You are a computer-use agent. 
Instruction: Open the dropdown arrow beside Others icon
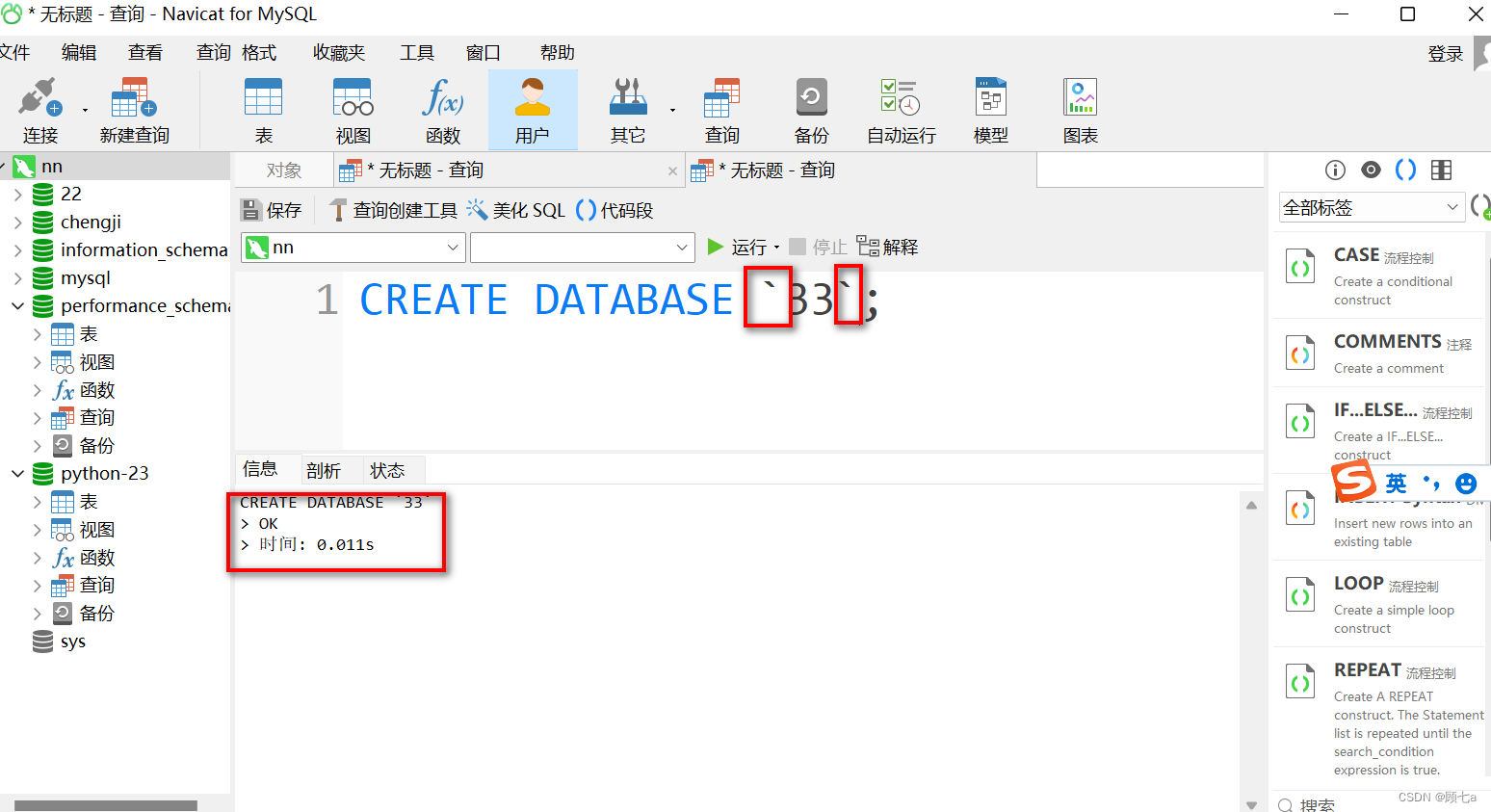pos(672,110)
